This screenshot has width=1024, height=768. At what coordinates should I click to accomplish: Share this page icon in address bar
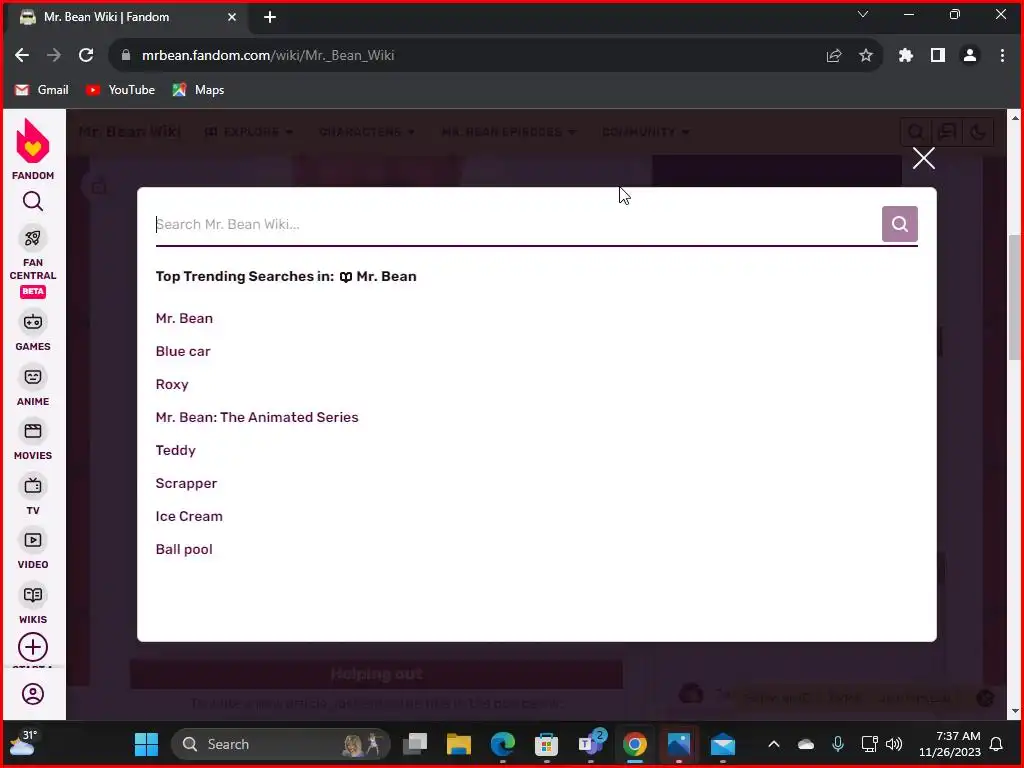(x=833, y=56)
